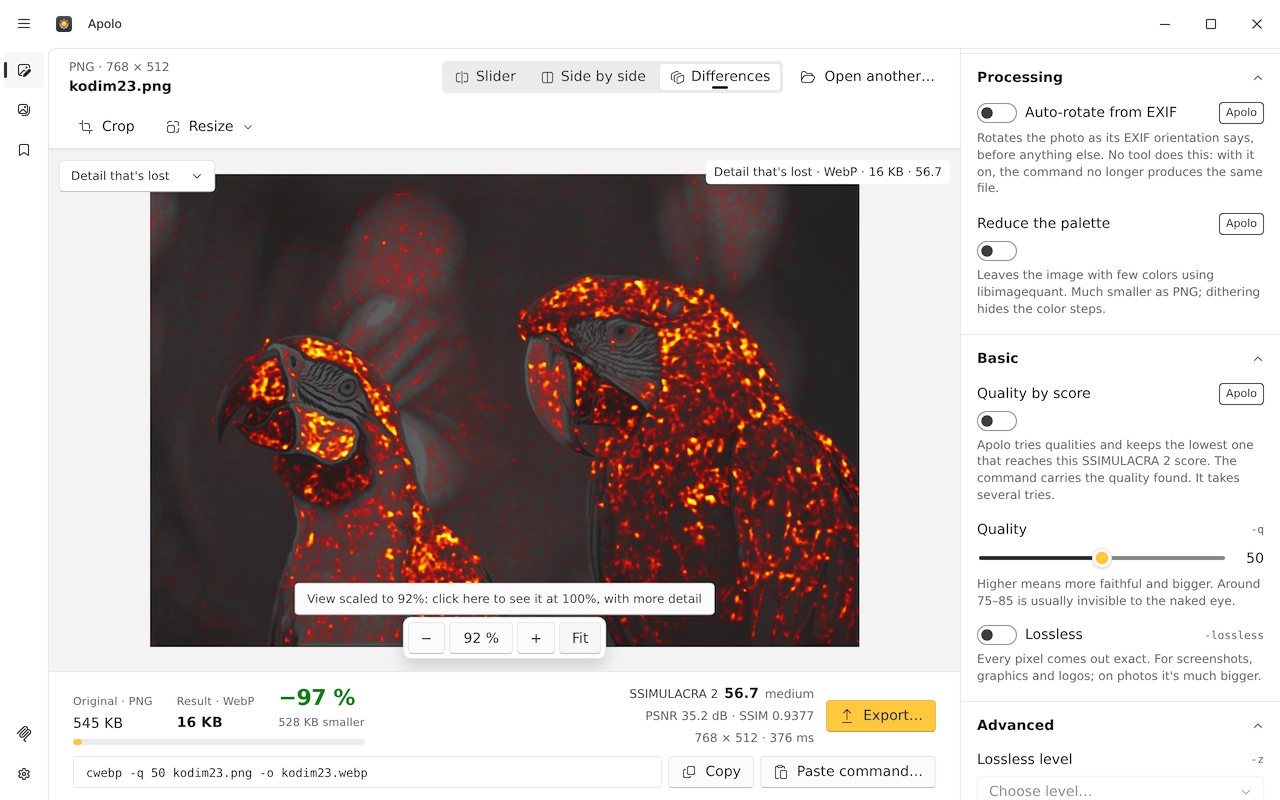Toggle Auto-rotate from EXIF switch

pyautogui.click(x=996, y=113)
